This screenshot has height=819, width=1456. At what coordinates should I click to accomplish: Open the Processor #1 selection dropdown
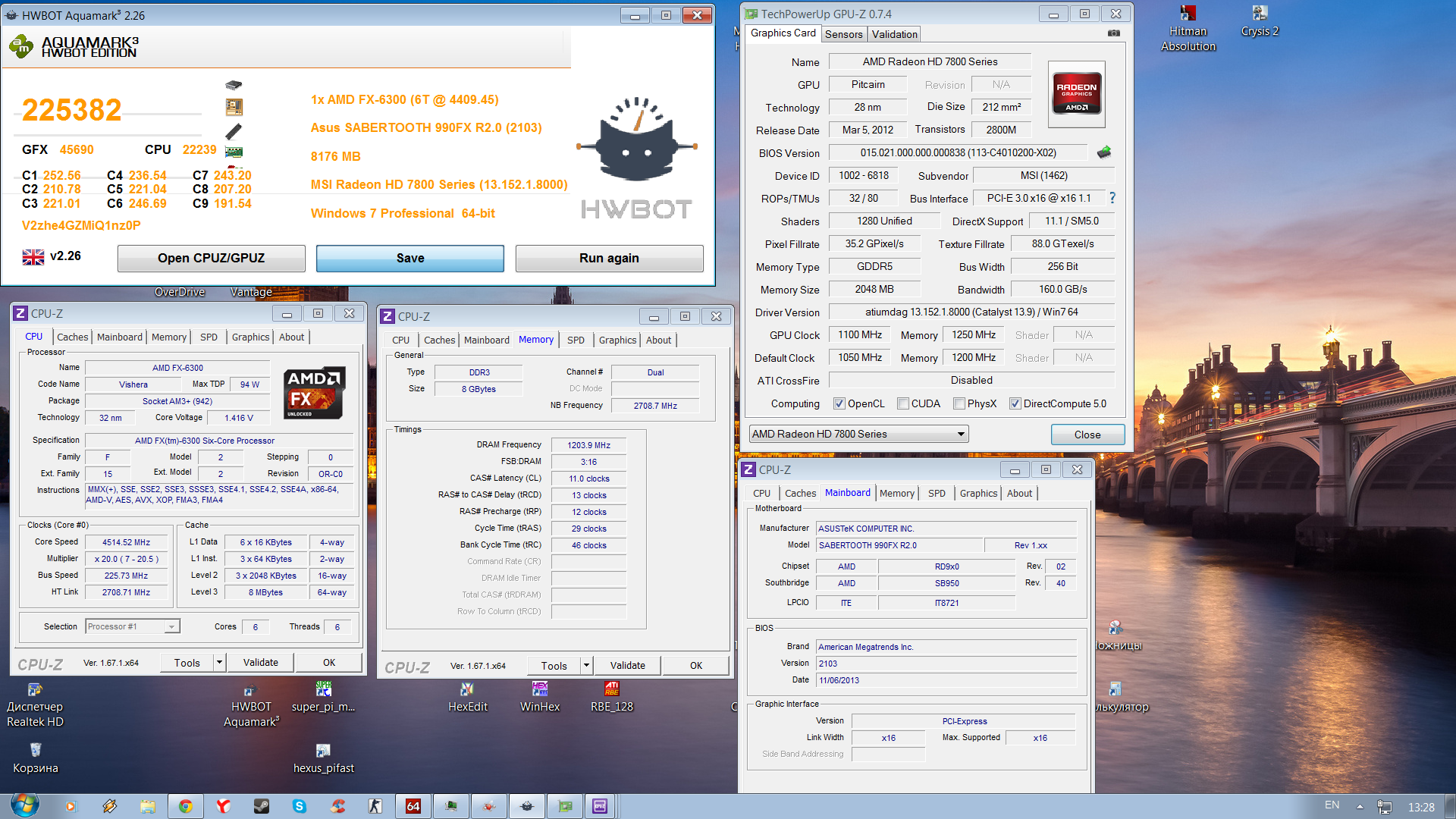pyautogui.click(x=133, y=626)
